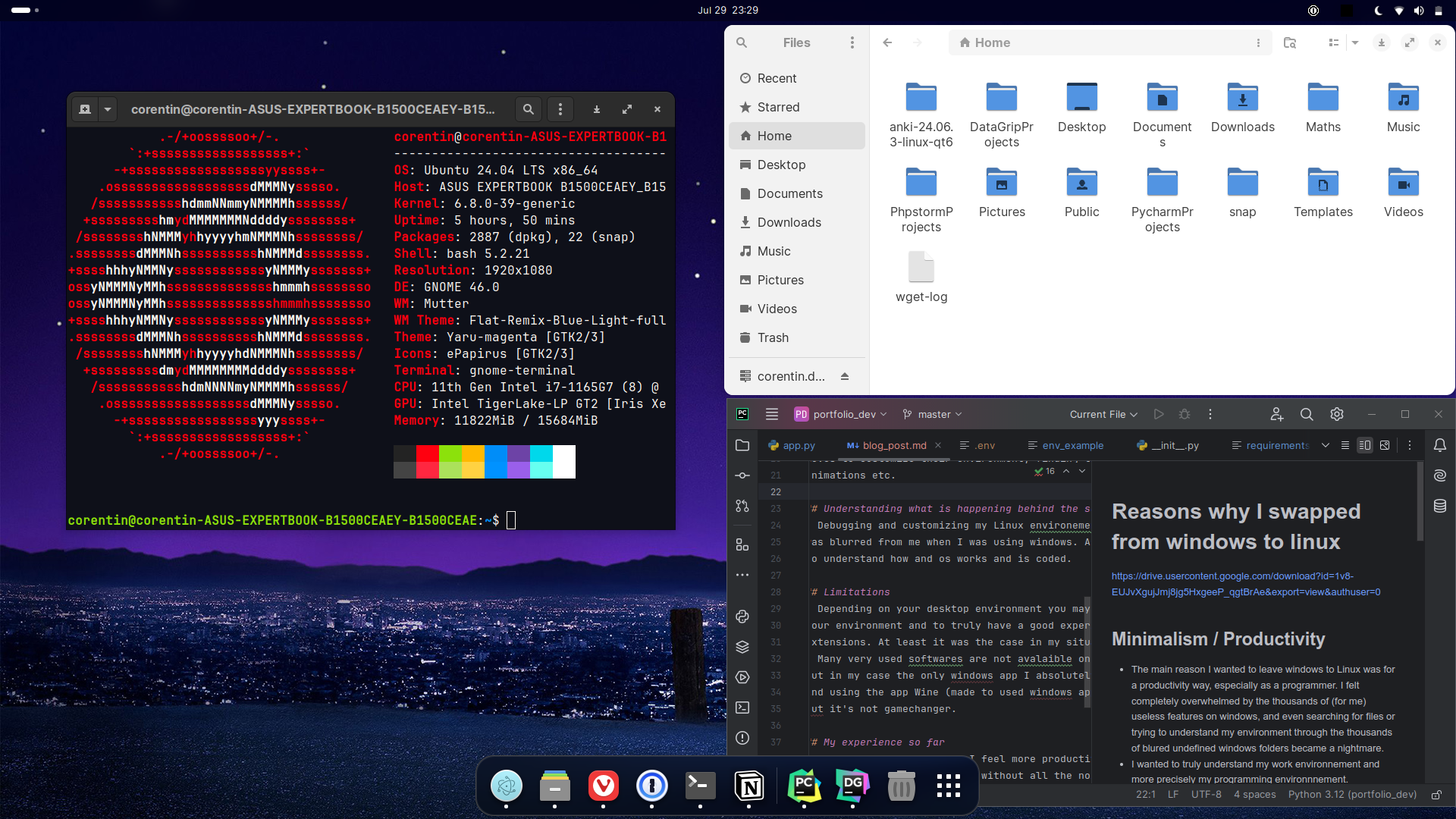Screen dimensions: 1456x819
Task: Click the cyan color block in terminal
Action: [x=541, y=462]
